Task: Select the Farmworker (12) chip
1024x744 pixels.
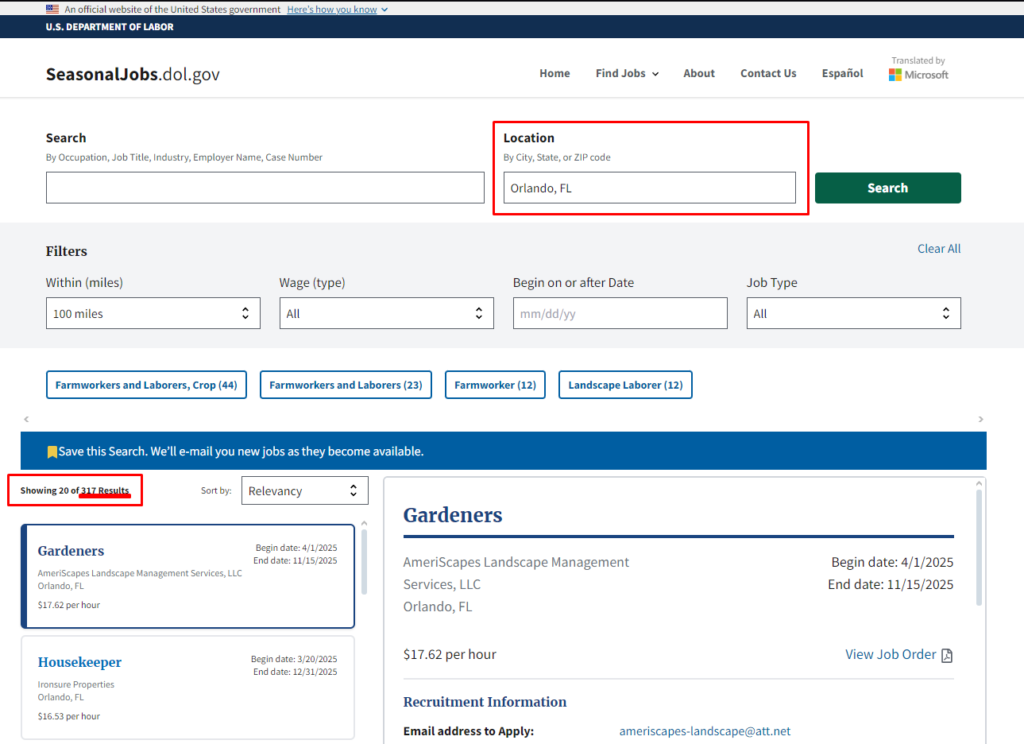Action: click(495, 385)
